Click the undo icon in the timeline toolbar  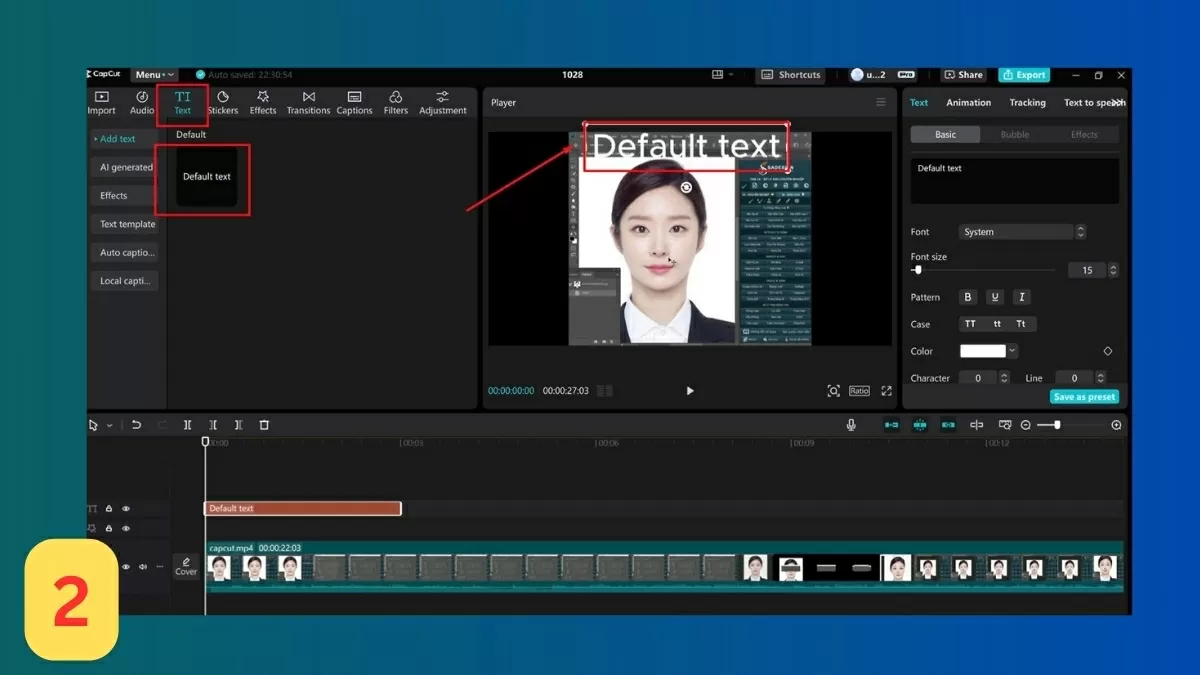pos(137,424)
